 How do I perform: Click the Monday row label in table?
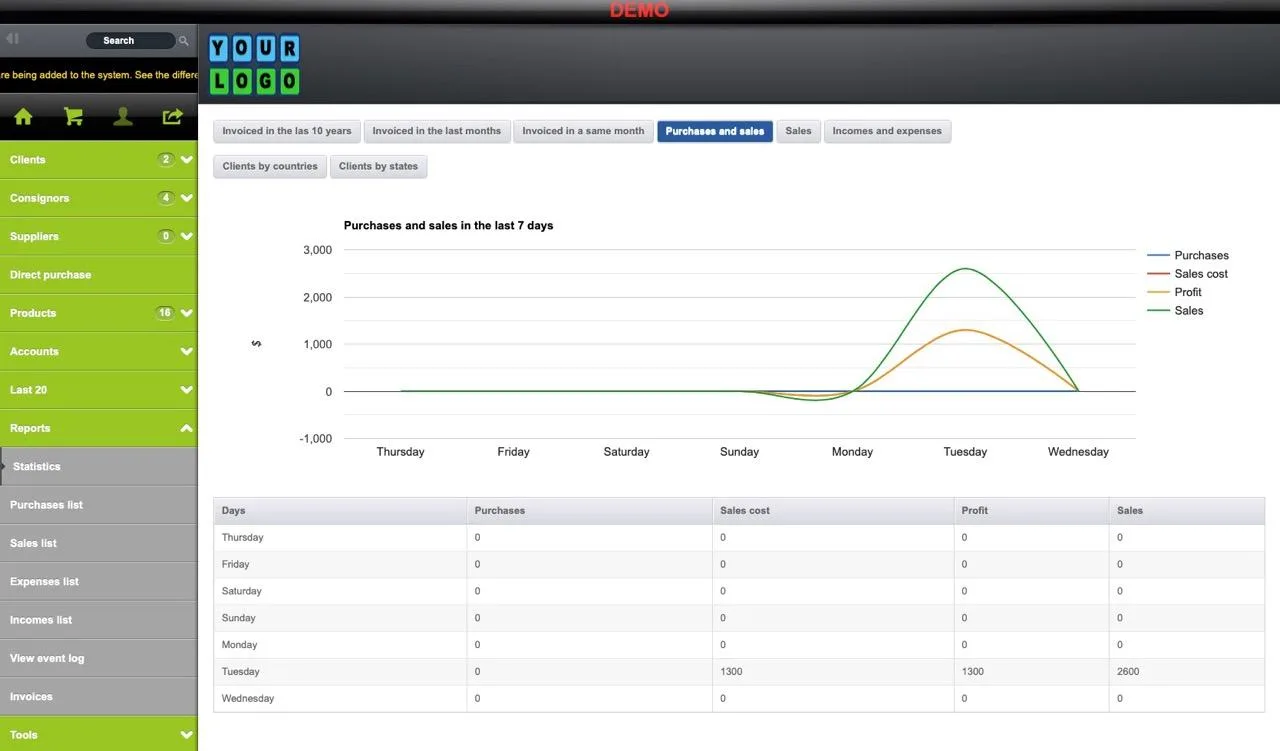click(240, 645)
